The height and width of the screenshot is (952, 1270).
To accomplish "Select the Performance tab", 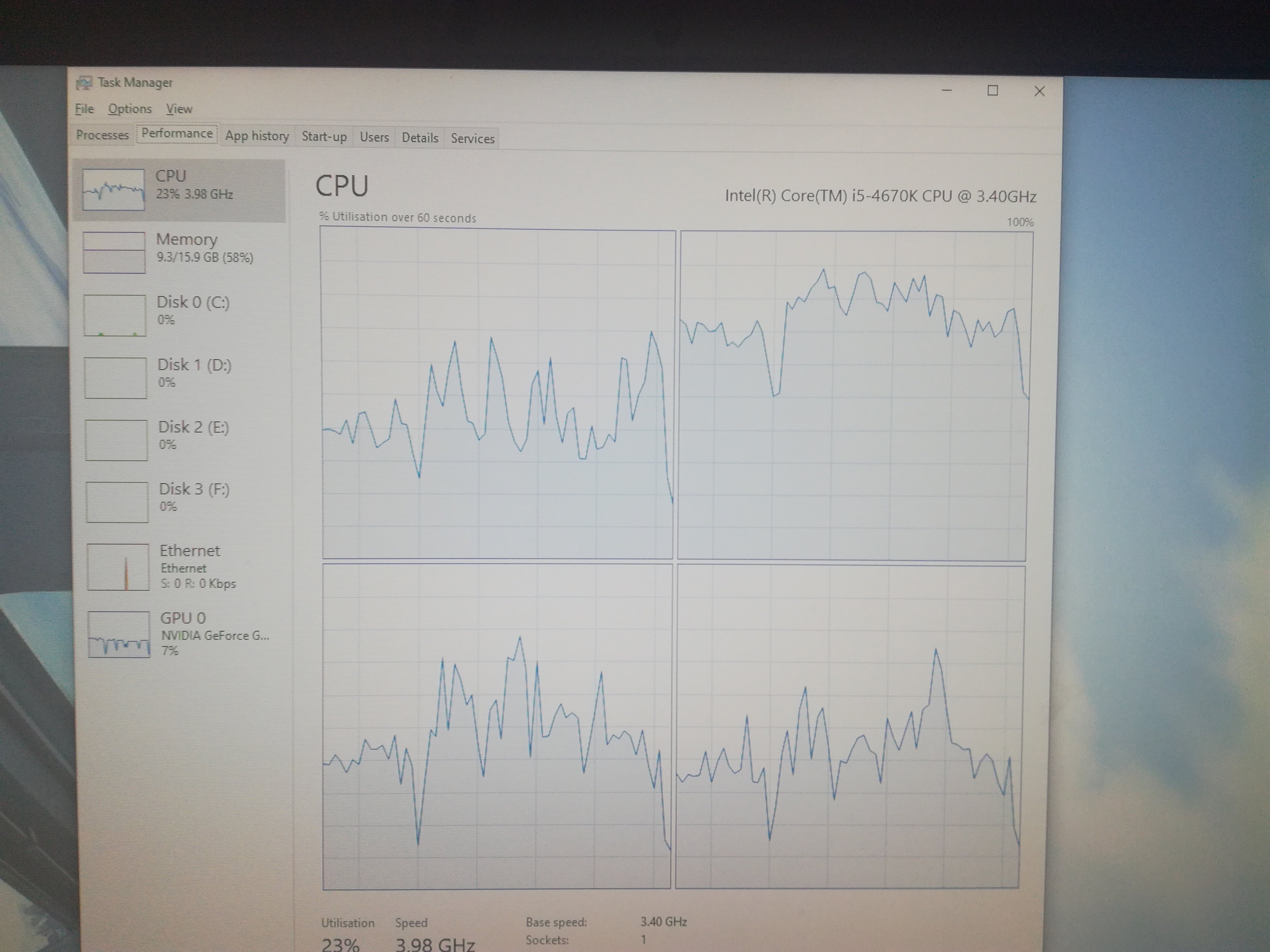I will (177, 133).
